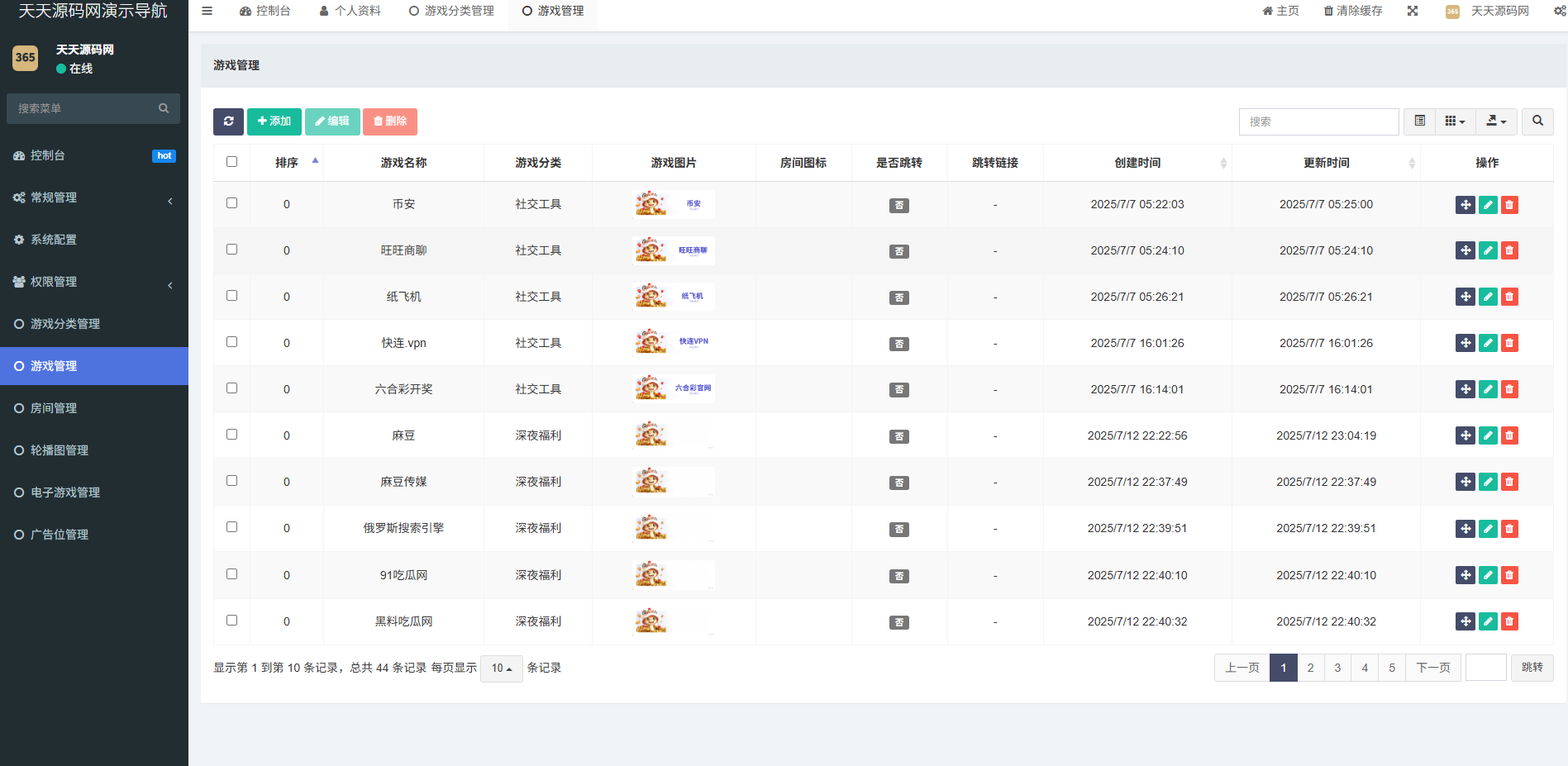
Task: Click the refresh table icon button
Action: coord(228,121)
